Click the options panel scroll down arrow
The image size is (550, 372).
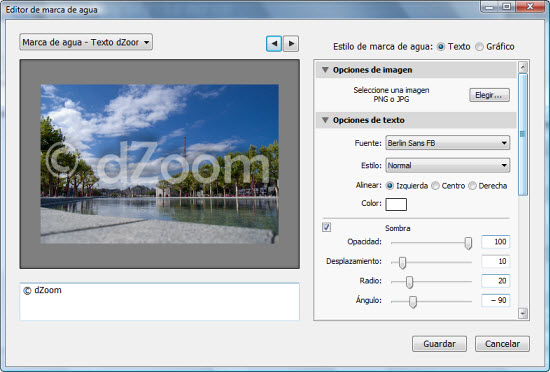(x=523, y=313)
